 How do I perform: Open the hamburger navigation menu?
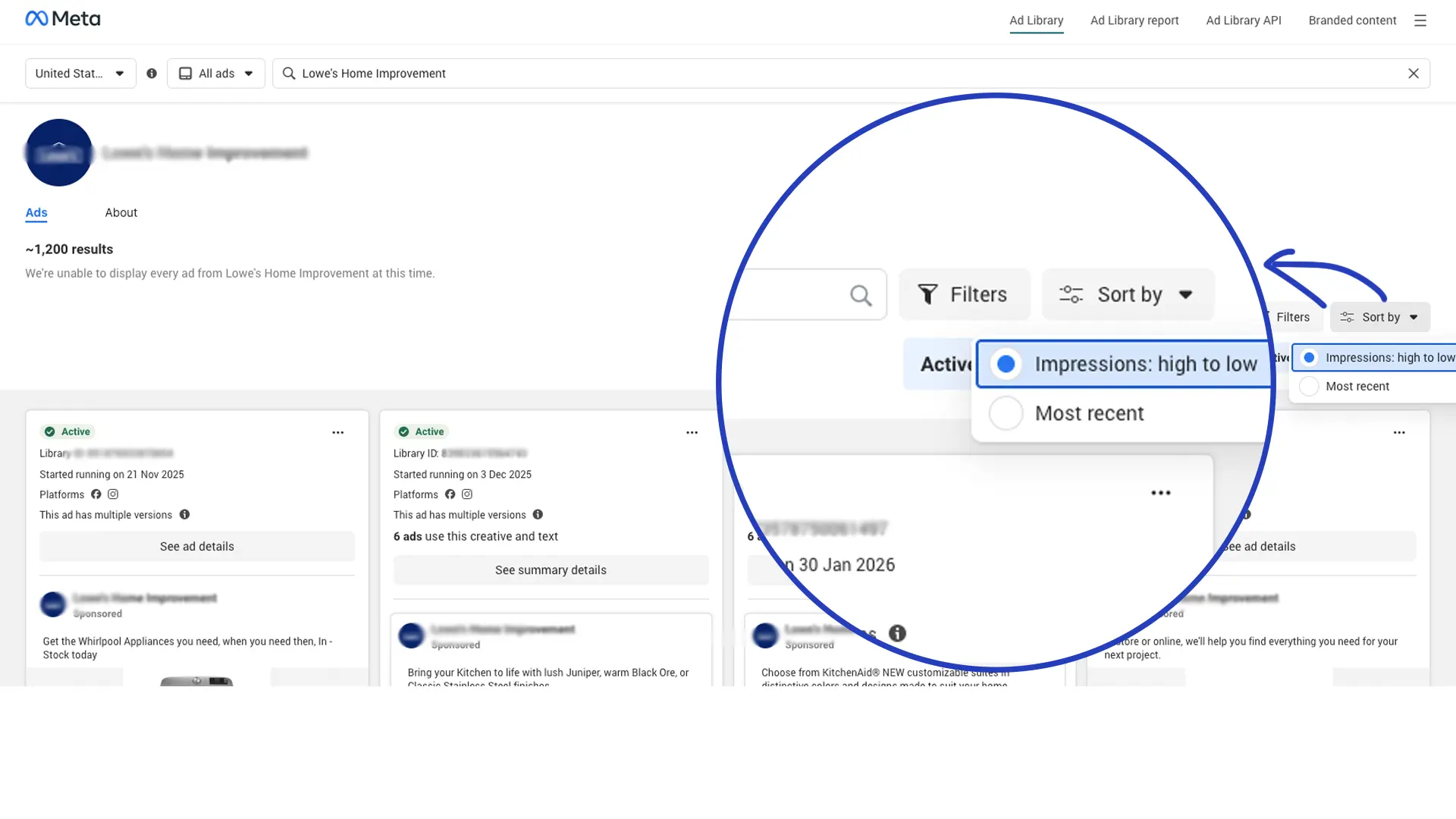1420,20
